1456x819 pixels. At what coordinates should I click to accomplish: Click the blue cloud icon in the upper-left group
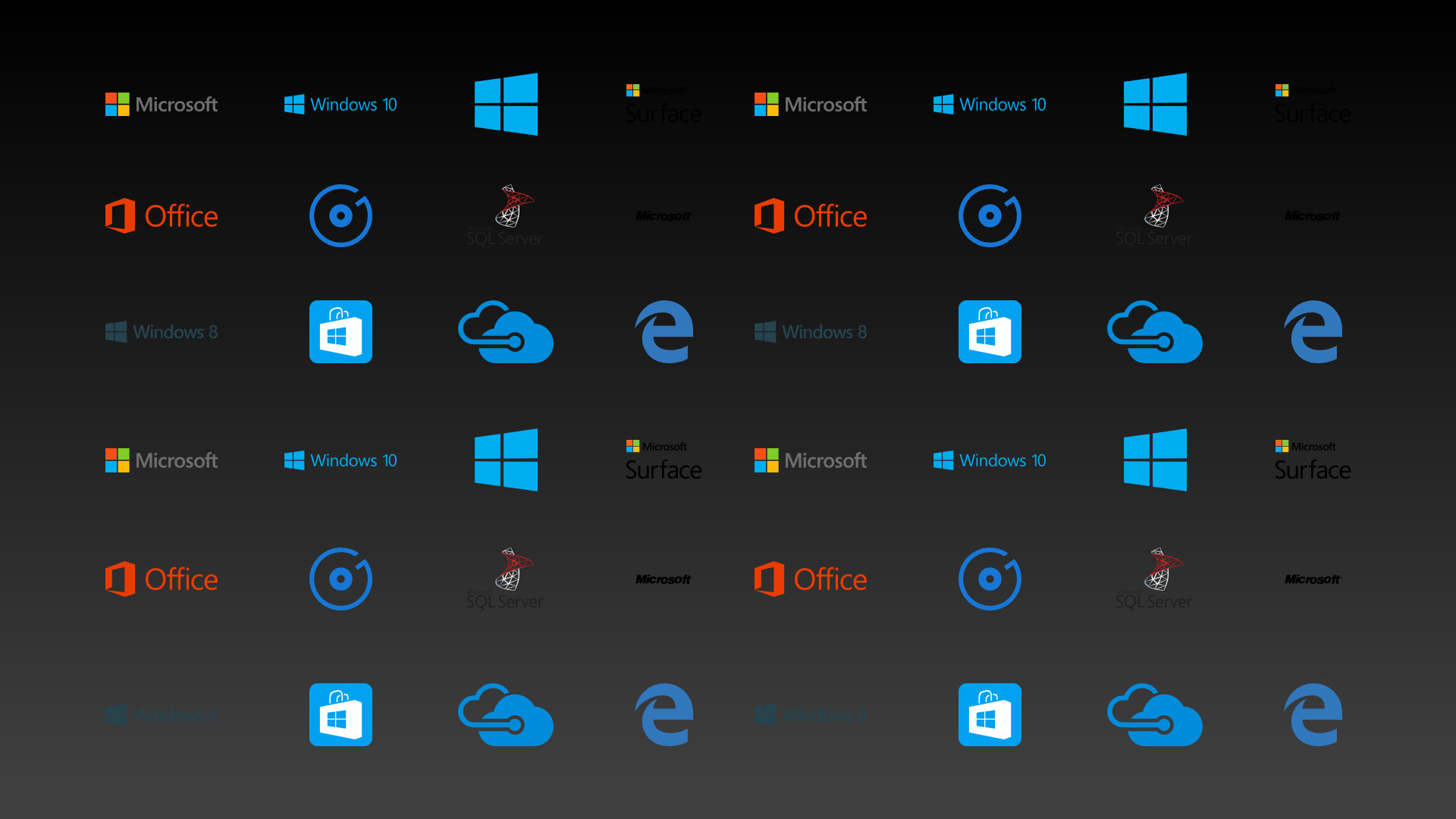click(506, 332)
